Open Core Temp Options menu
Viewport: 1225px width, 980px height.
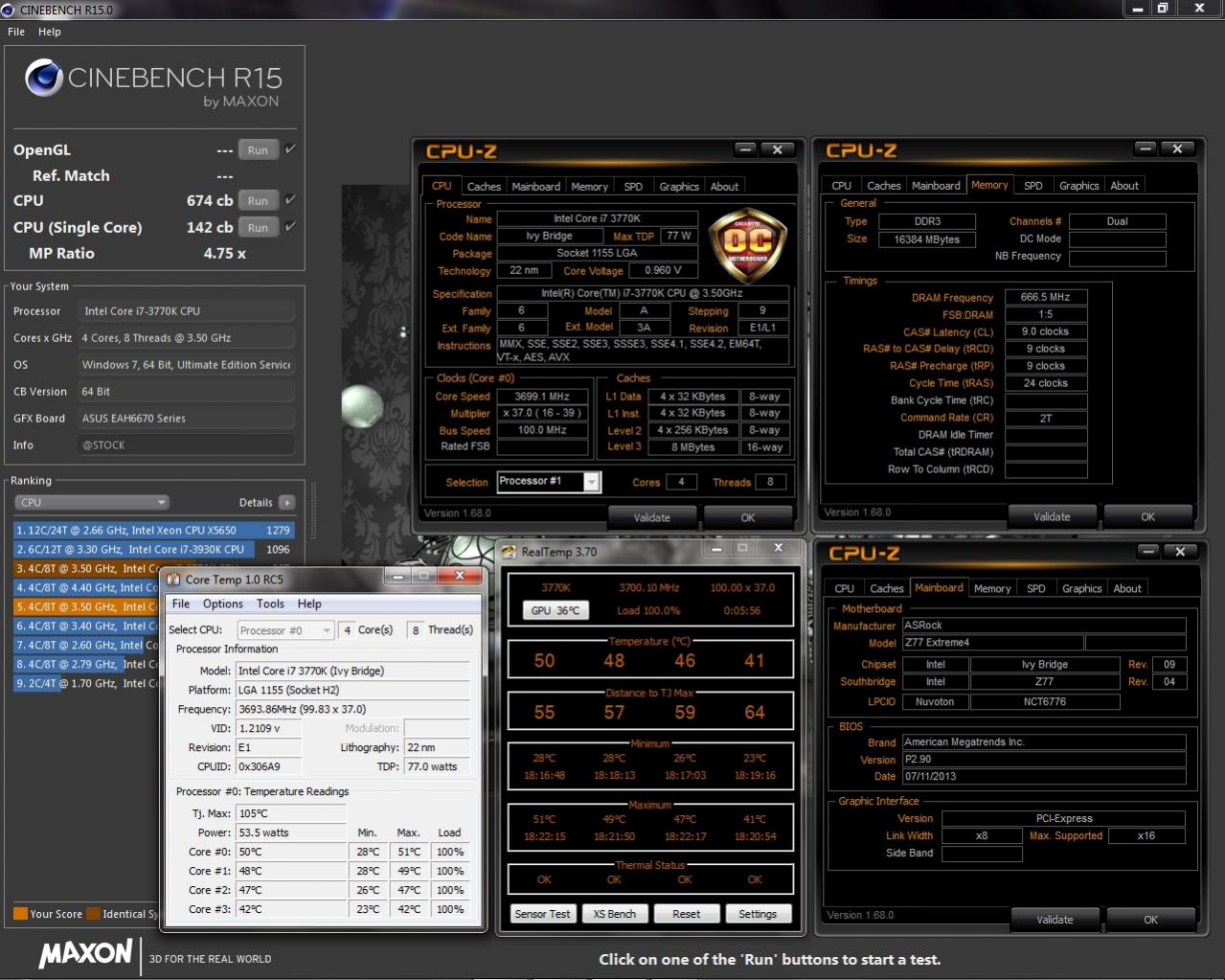coord(223,604)
